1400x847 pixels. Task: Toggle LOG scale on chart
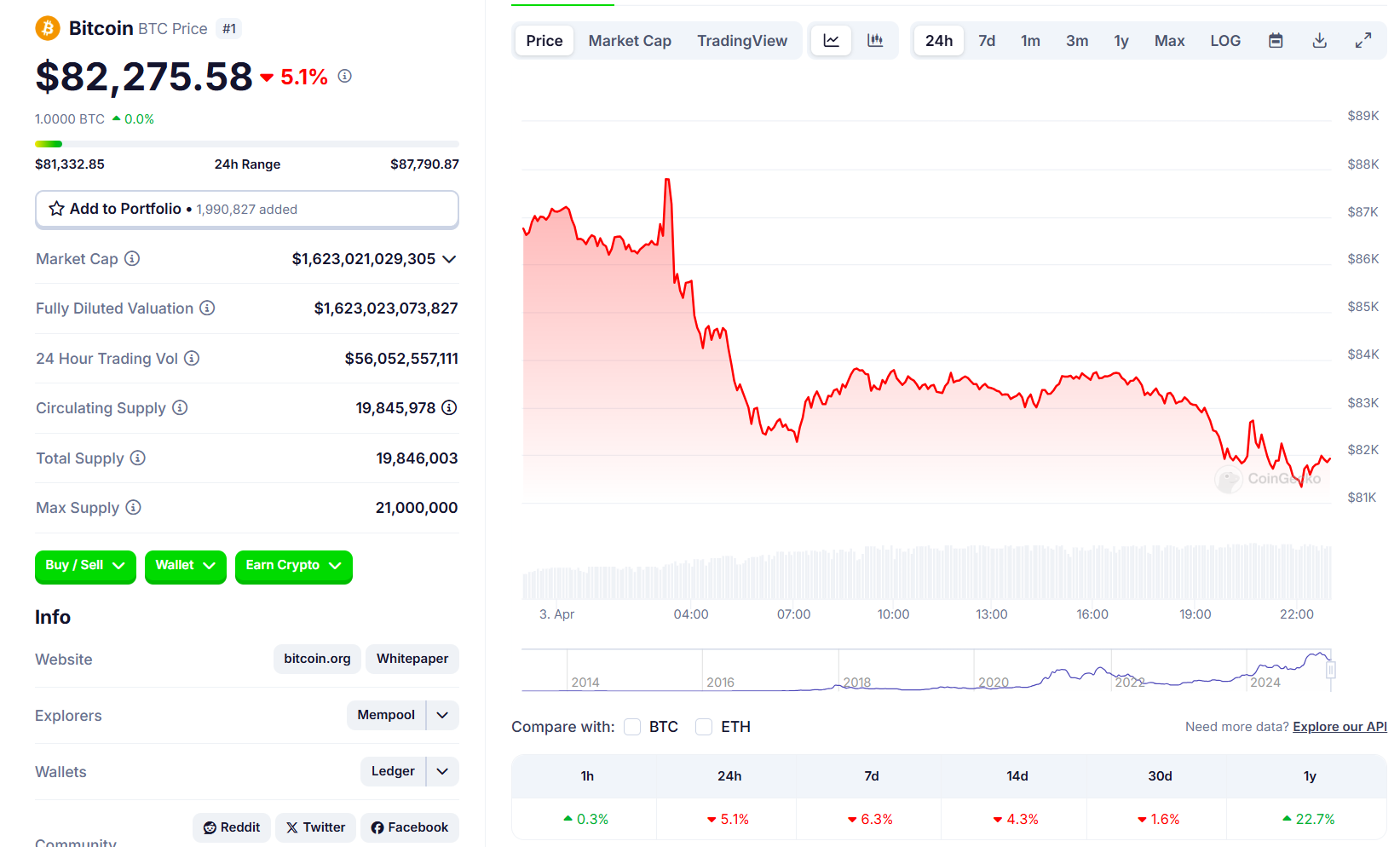[x=1224, y=41]
